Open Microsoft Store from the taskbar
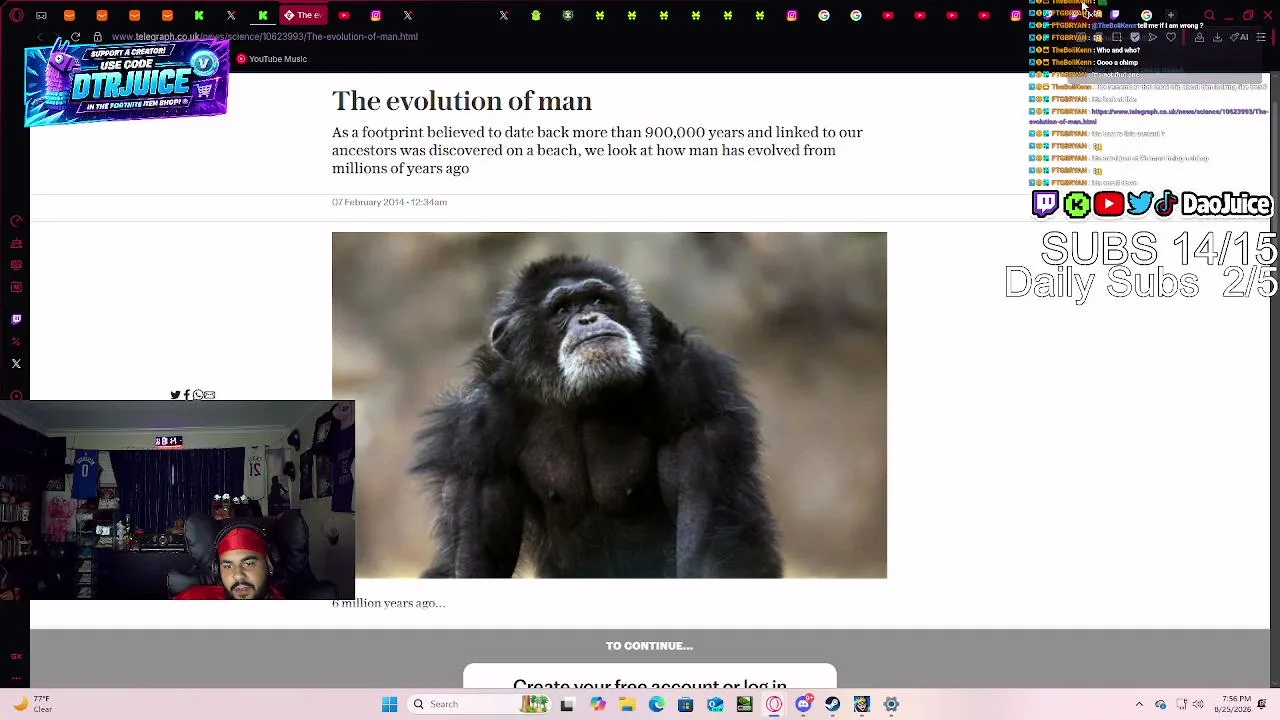The width and height of the screenshot is (1280, 720). click(x=685, y=704)
